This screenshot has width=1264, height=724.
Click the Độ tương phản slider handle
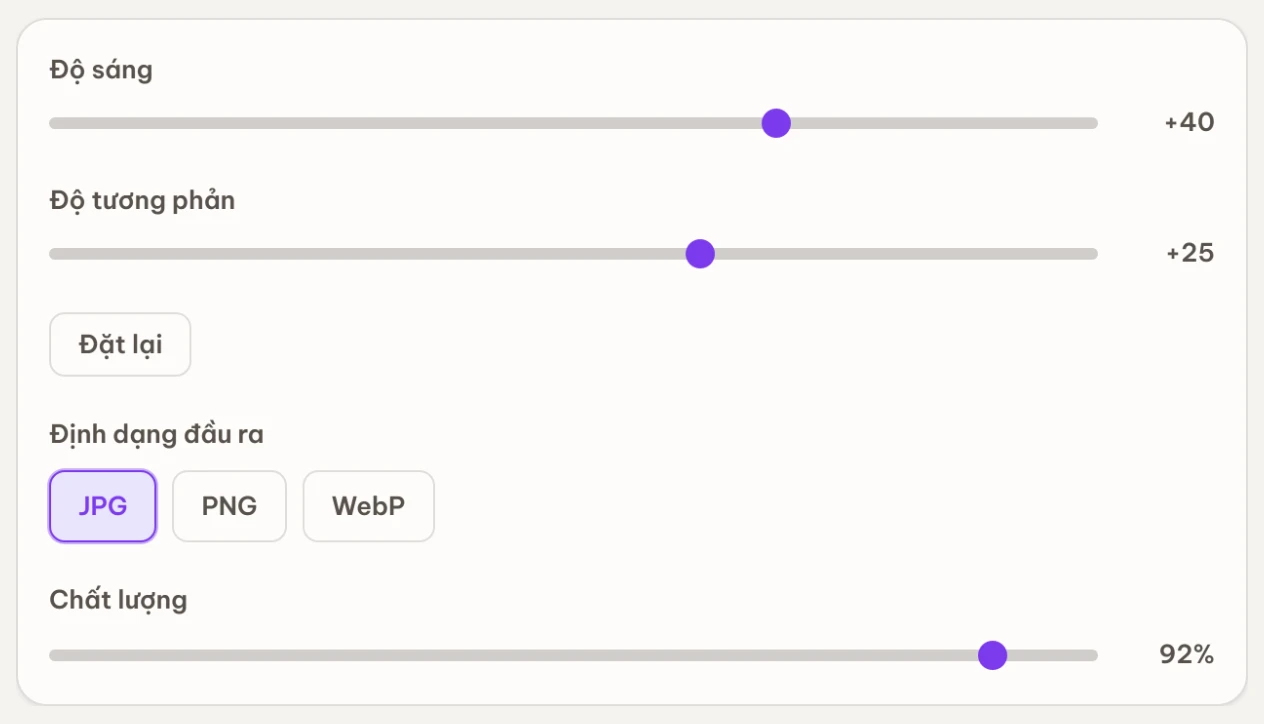pos(700,254)
